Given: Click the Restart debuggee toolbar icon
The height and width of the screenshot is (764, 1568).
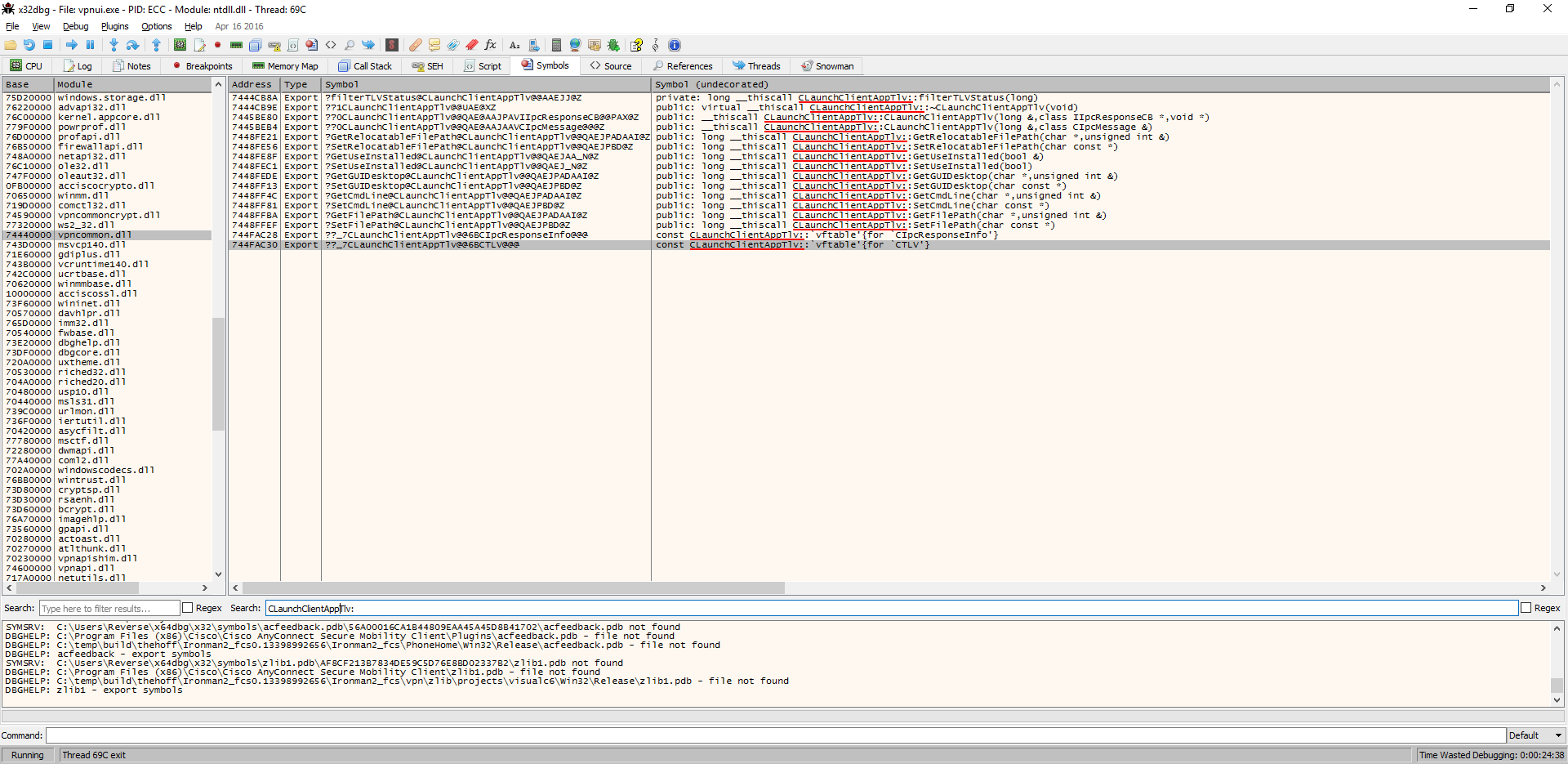Looking at the screenshot, I should (29, 45).
